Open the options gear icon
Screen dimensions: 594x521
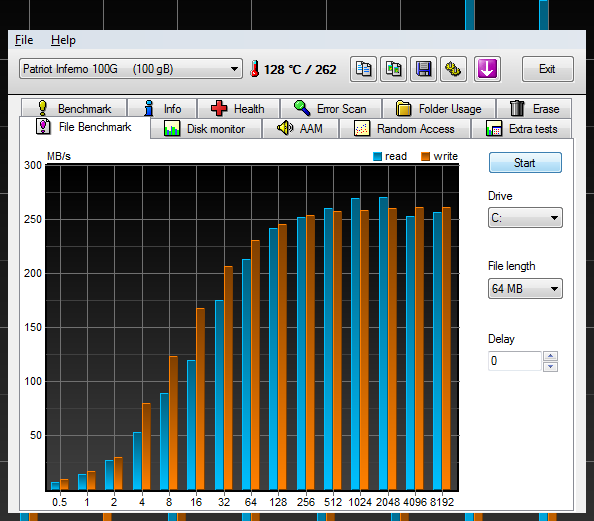(x=453, y=69)
